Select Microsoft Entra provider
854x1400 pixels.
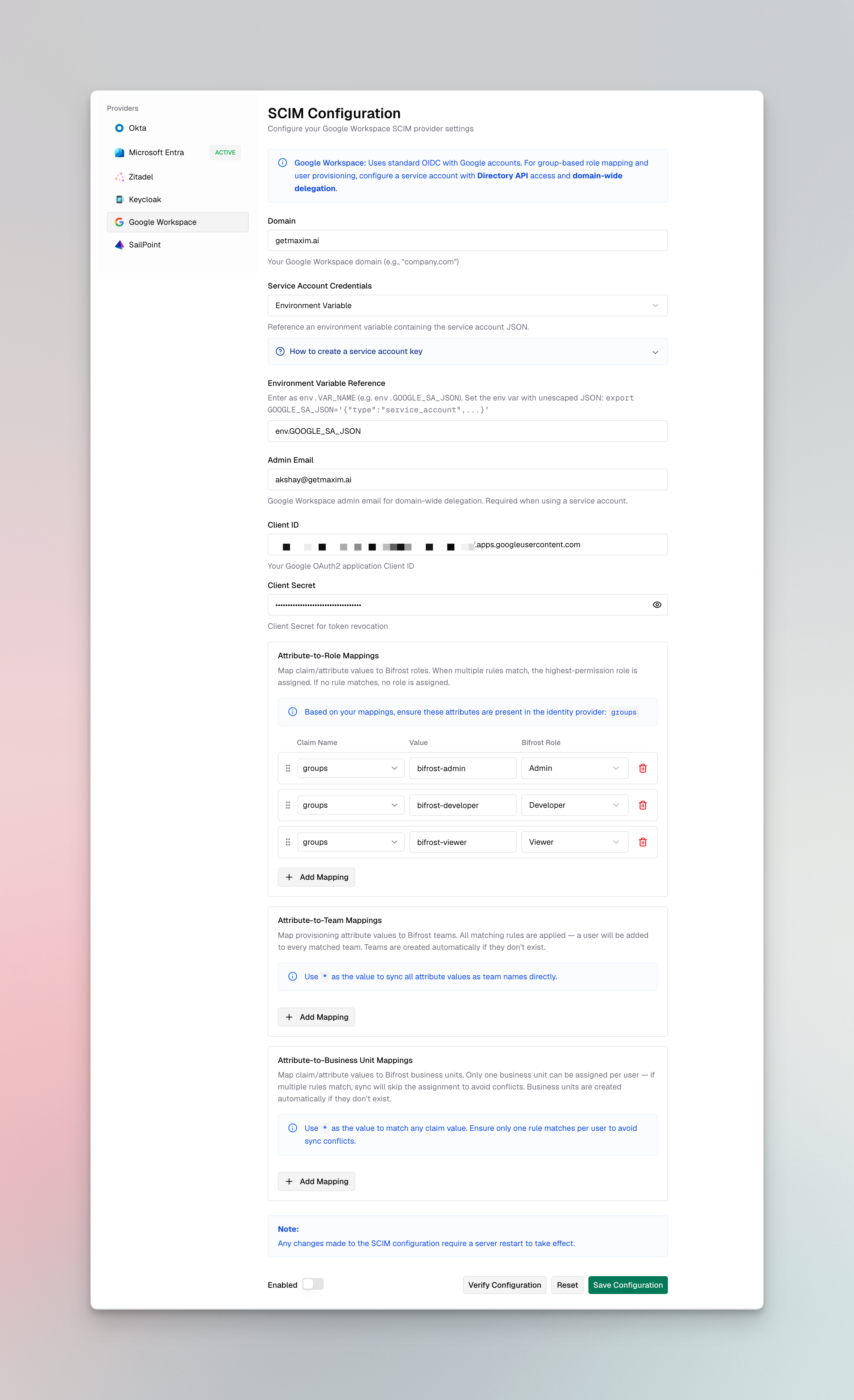[177, 152]
